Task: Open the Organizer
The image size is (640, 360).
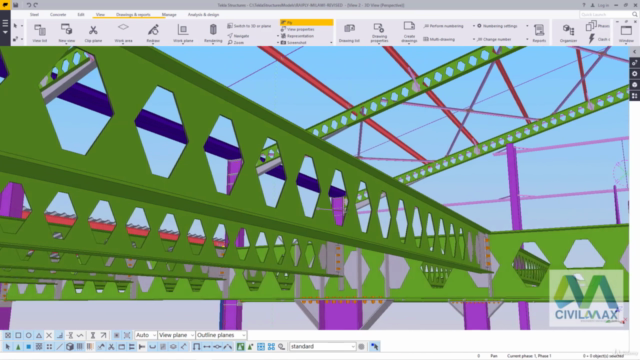Action: (568, 33)
